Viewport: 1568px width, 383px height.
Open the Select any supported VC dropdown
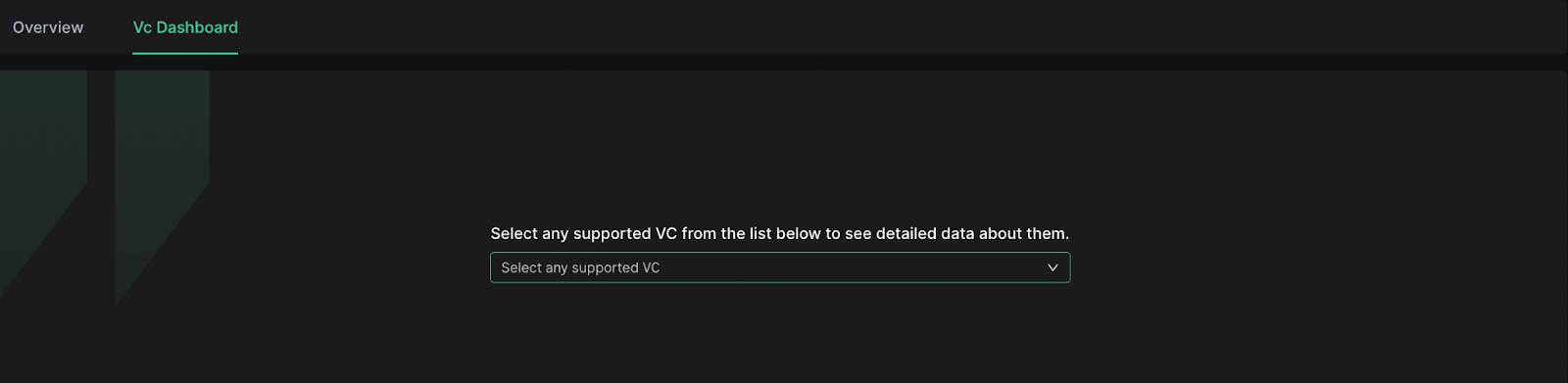[x=780, y=267]
